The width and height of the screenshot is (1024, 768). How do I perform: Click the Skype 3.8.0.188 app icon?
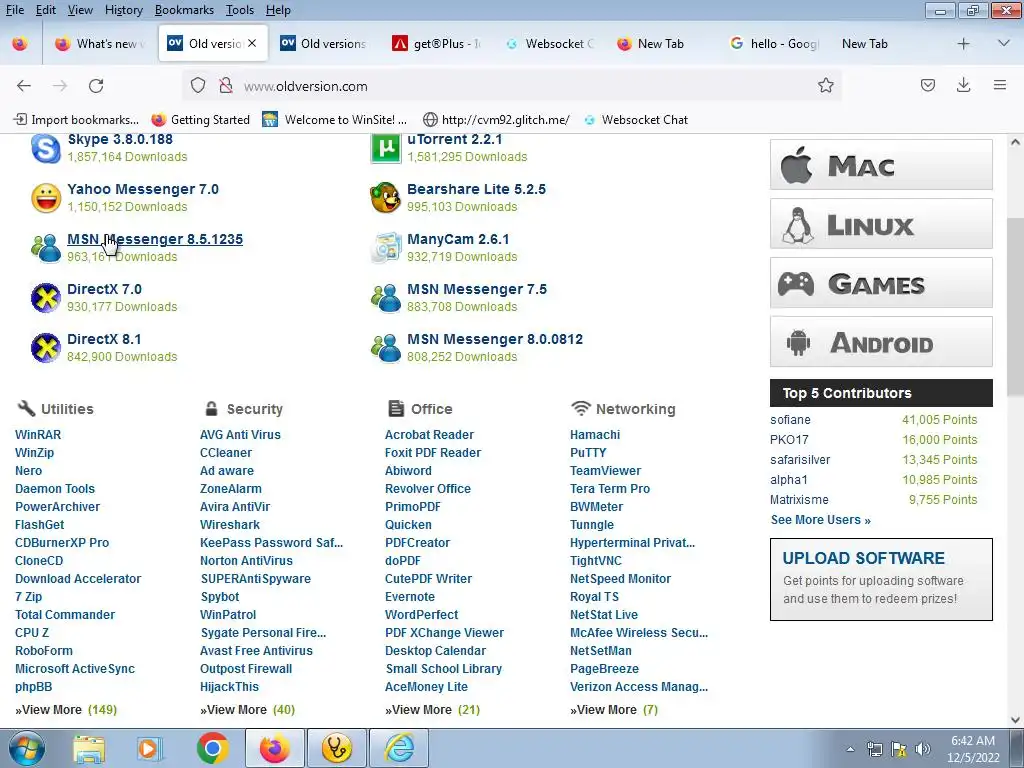point(46,149)
